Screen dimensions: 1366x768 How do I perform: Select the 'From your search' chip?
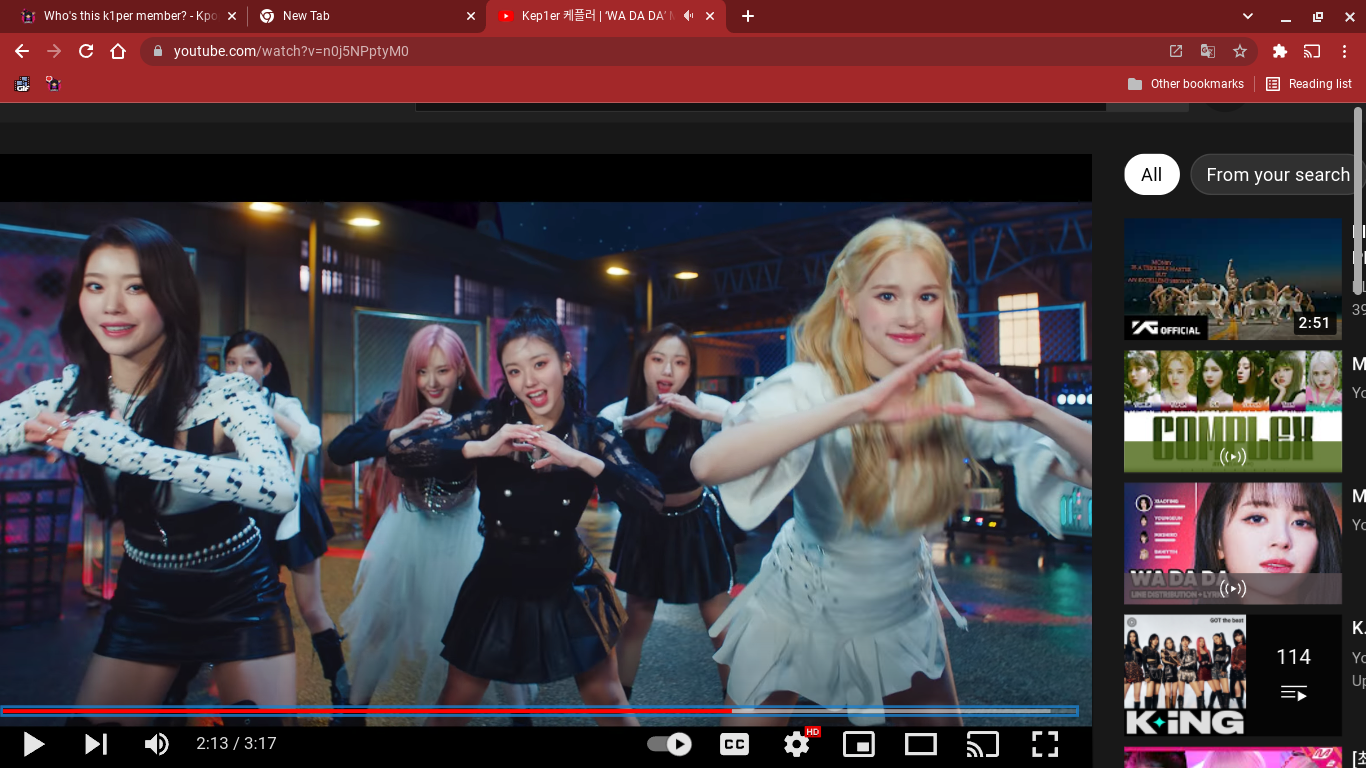[1277, 175]
